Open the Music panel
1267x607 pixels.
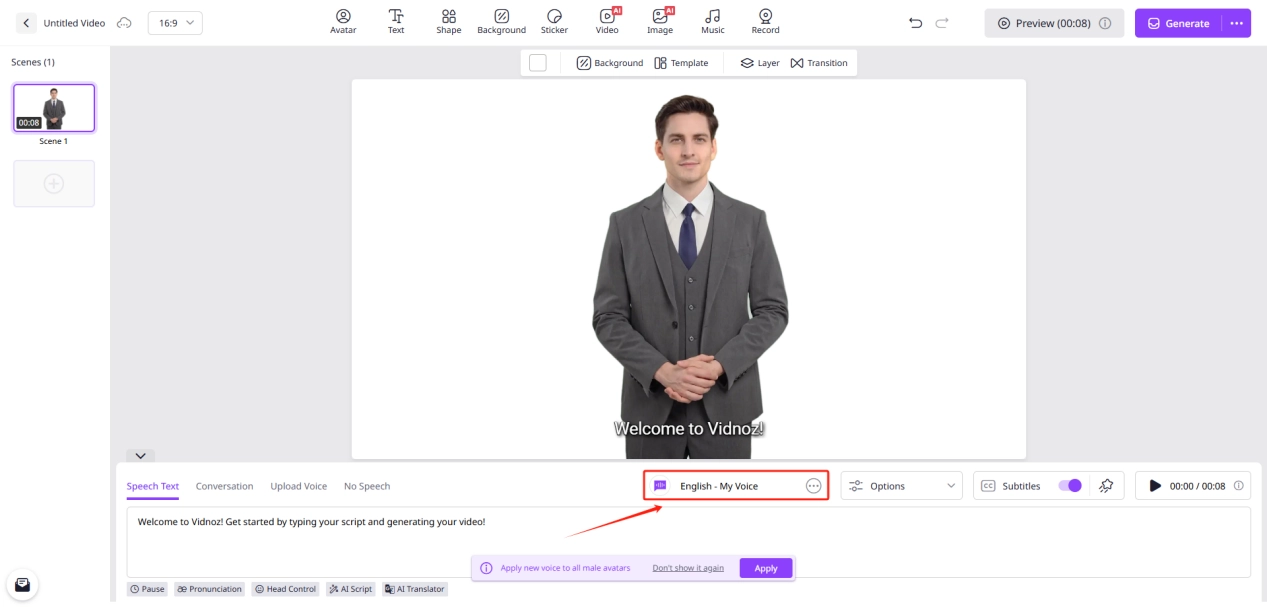tap(712, 21)
